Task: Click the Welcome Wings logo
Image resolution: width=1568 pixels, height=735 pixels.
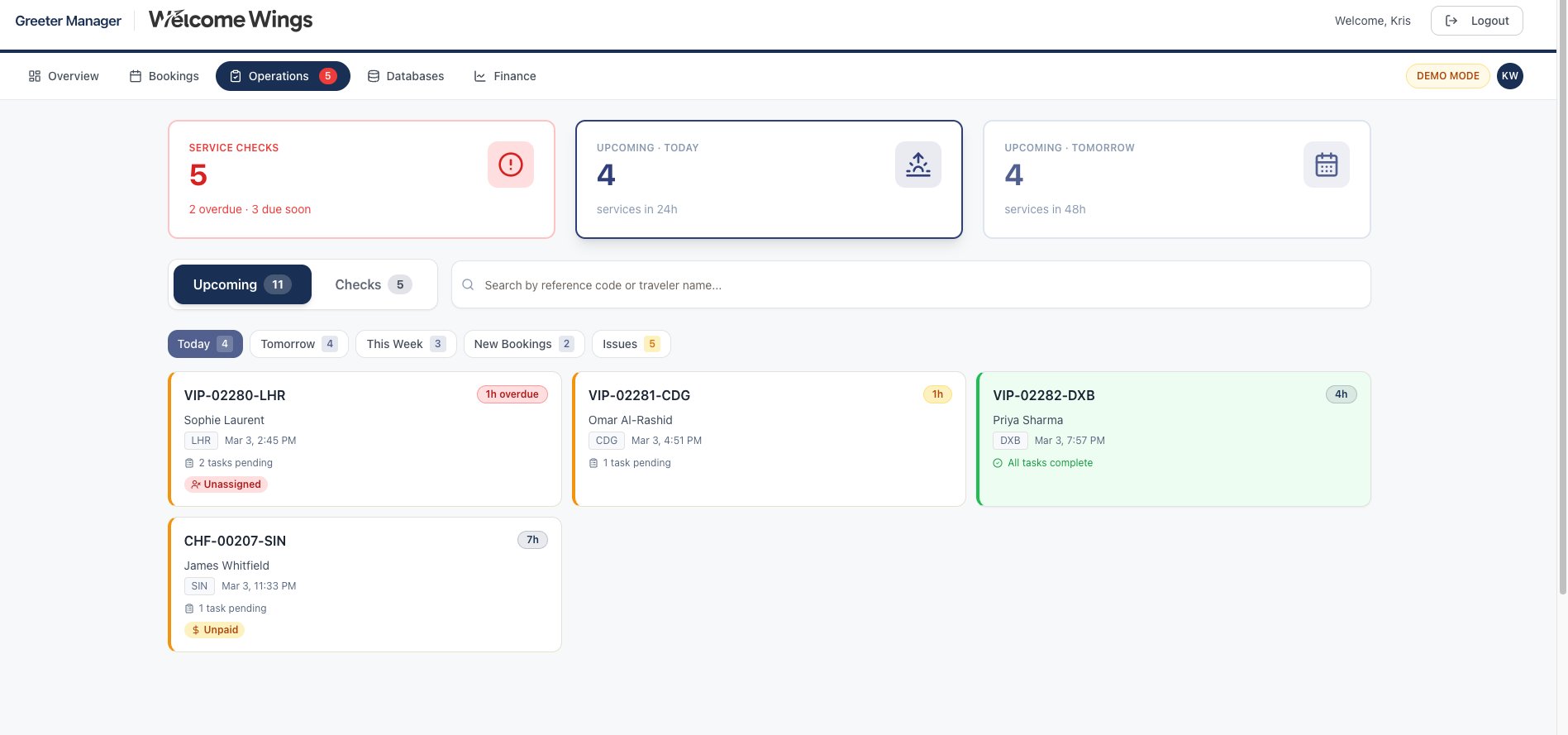Action: coord(231,21)
